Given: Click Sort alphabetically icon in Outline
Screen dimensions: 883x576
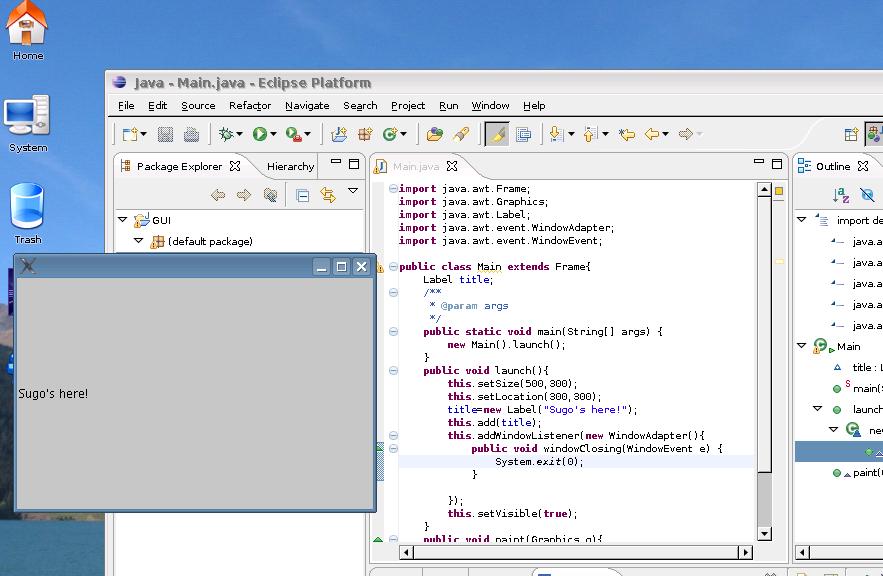Looking at the screenshot, I should pos(841,195).
